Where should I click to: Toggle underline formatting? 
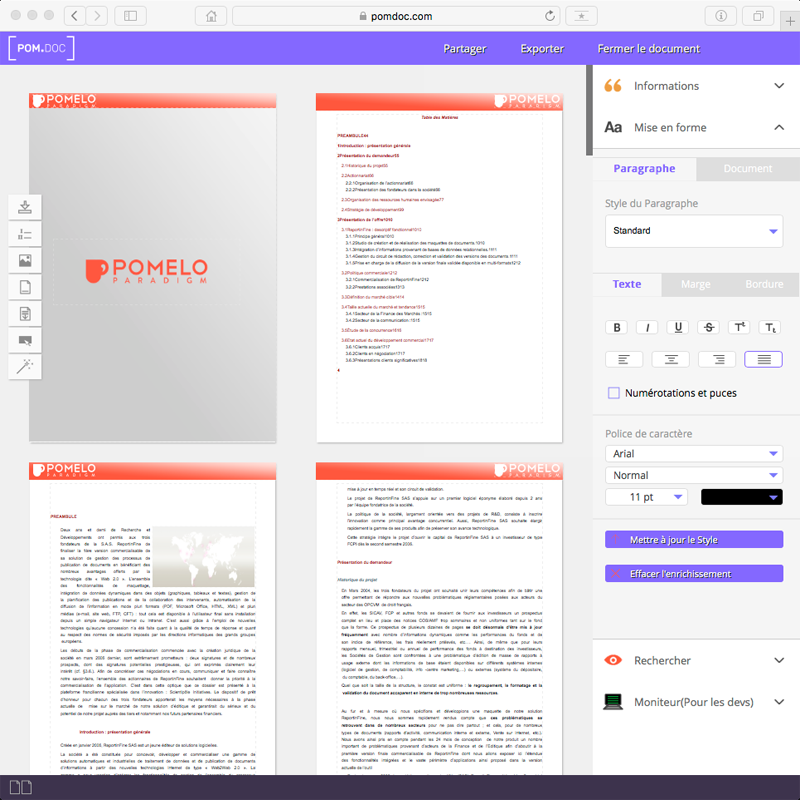[x=678, y=328]
